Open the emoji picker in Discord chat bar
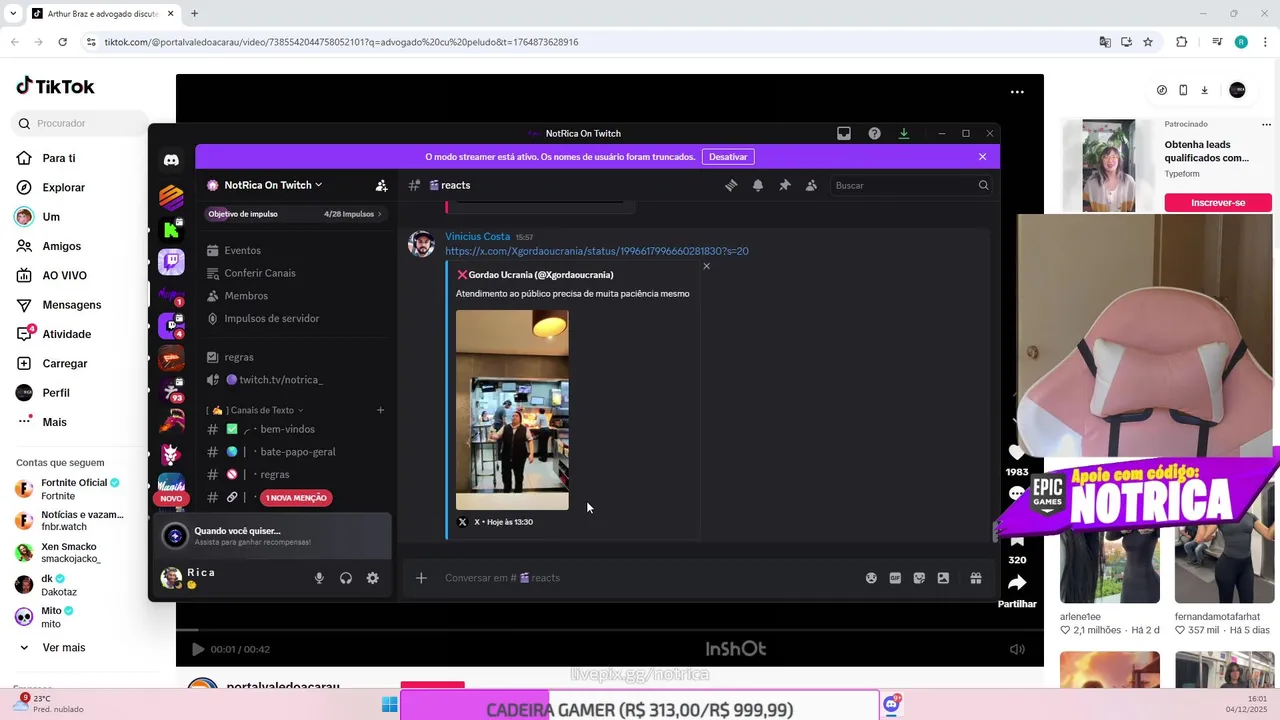The height and width of the screenshot is (720, 1280). click(x=871, y=578)
